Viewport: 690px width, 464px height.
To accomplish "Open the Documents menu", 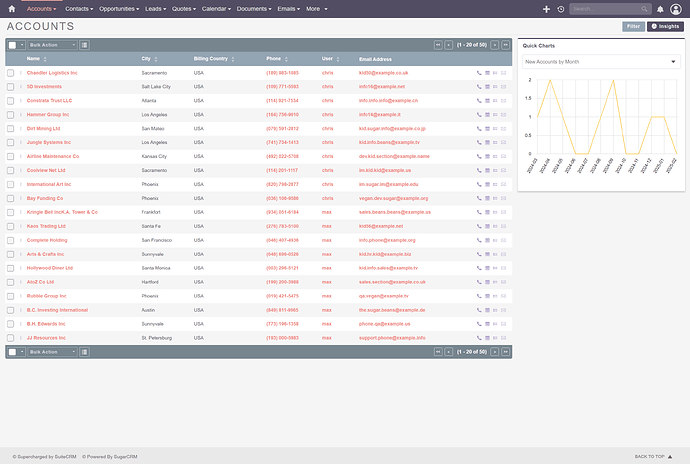I will click(254, 9).
